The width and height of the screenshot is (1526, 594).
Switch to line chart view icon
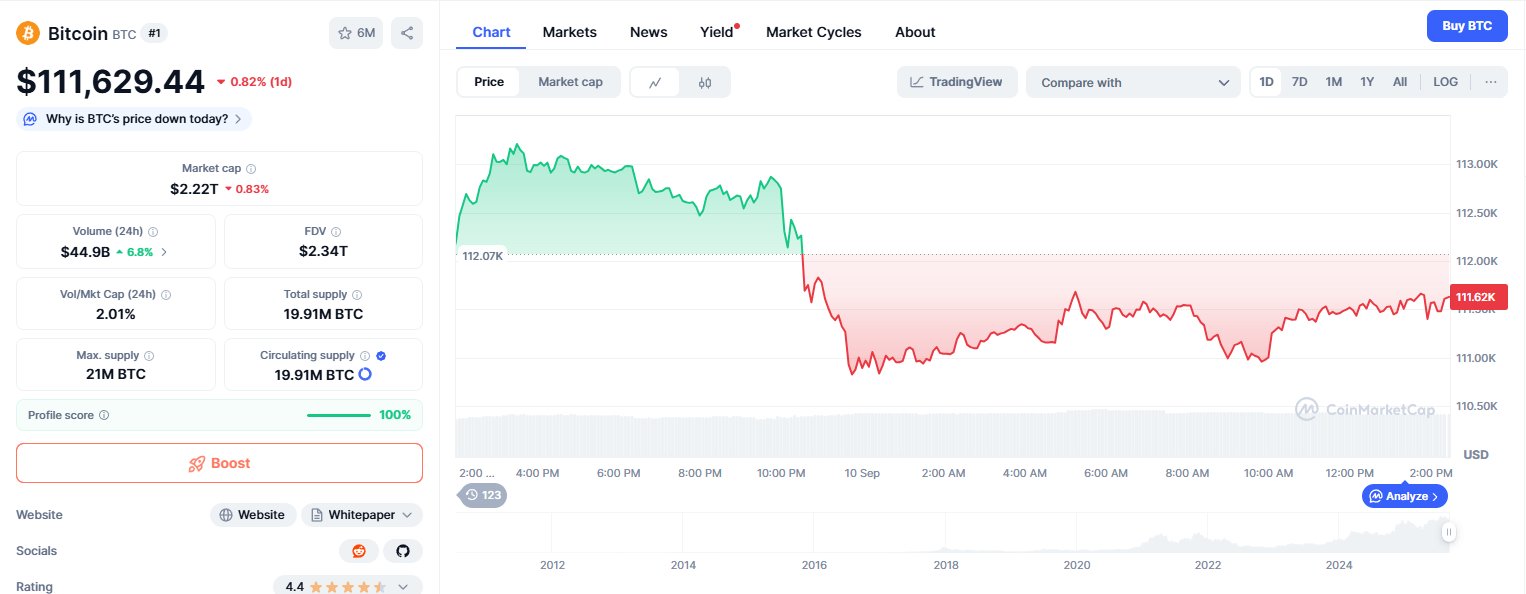pyautogui.click(x=655, y=82)
